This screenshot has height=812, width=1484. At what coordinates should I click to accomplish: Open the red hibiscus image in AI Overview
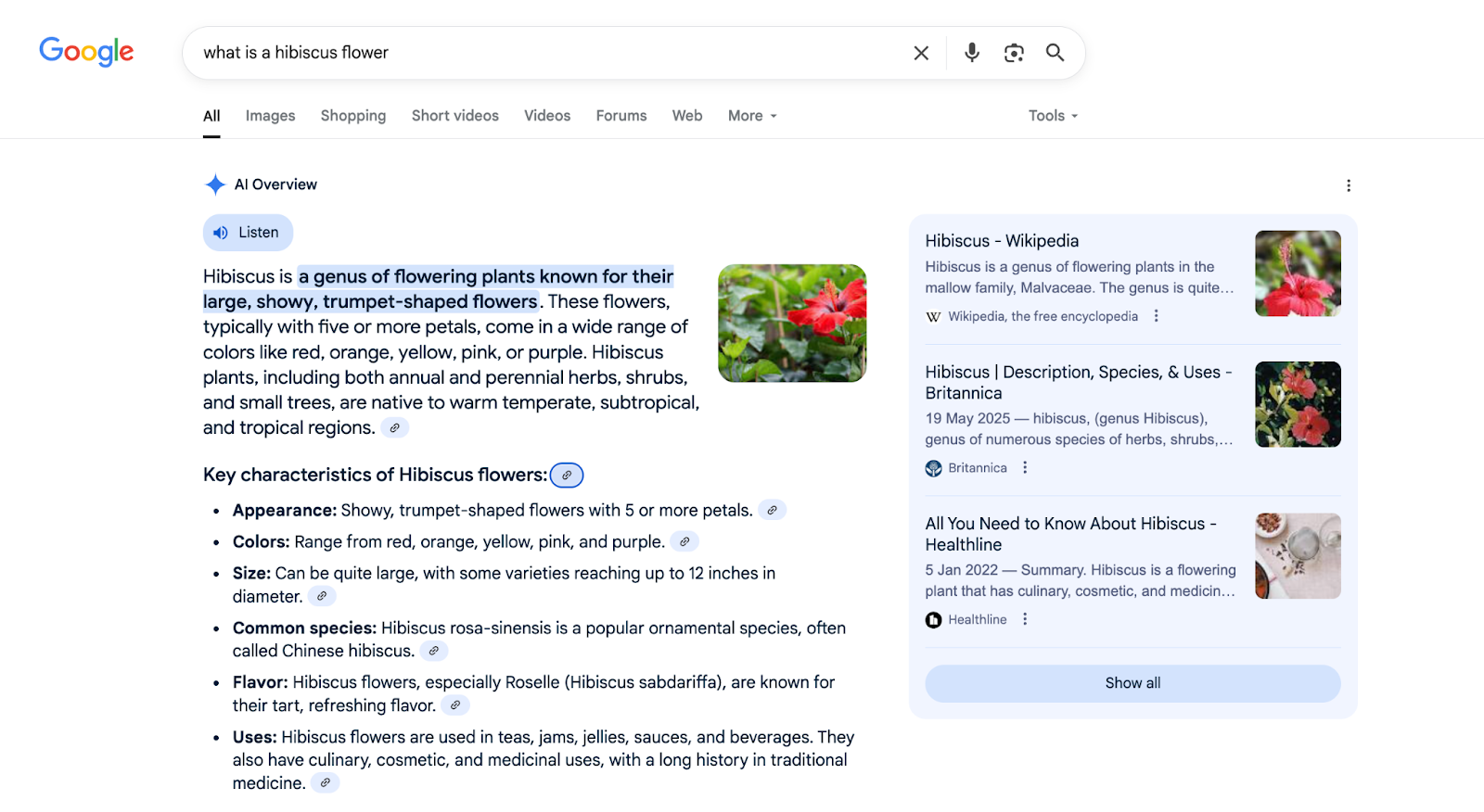(792, 324)
